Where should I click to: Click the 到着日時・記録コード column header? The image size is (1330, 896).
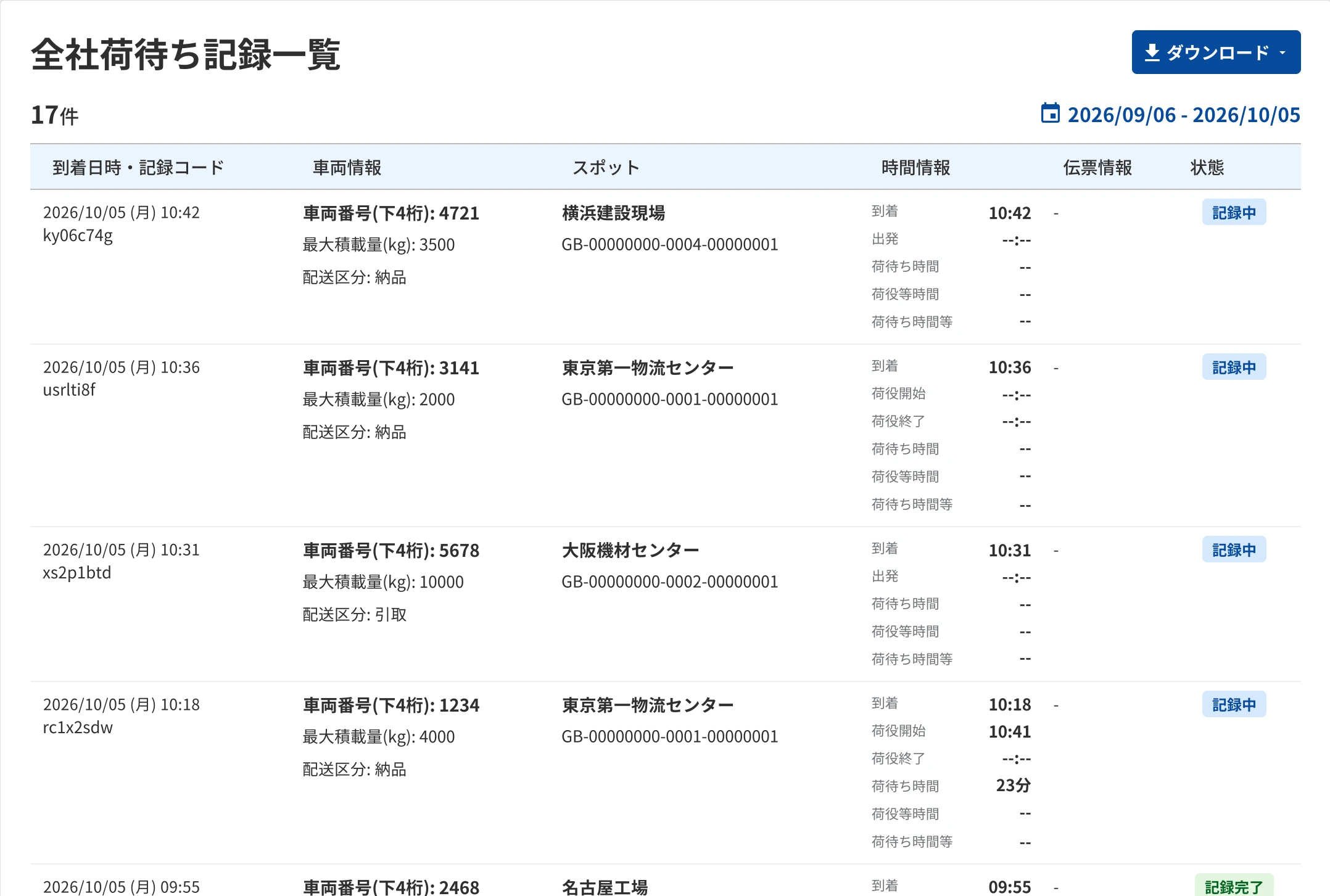[x=138, y=167]
